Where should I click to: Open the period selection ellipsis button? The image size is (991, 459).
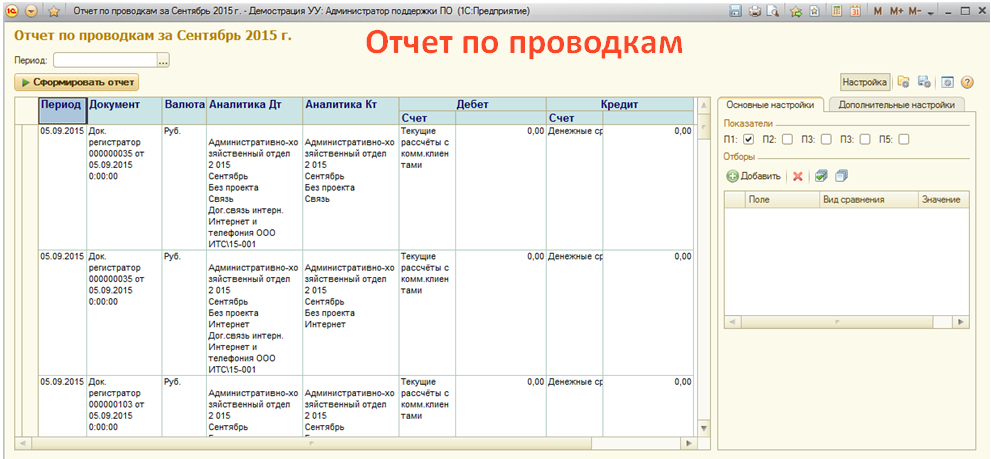(163, 61)
